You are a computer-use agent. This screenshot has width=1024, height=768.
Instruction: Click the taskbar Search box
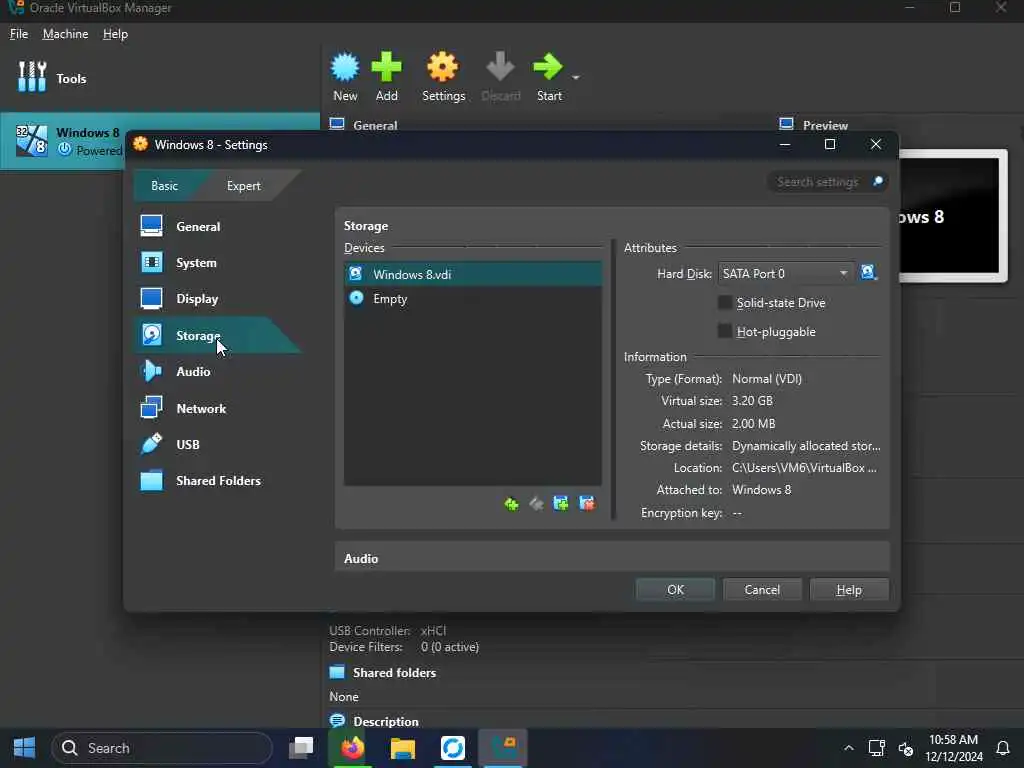point(162,748)
